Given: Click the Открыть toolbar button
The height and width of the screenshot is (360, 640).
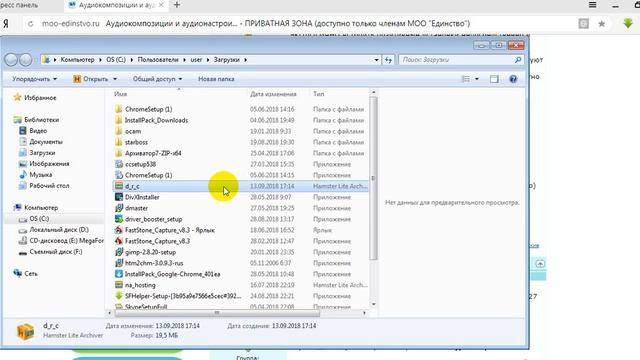Looking at the screenshot, I should [x=91, y=79].
